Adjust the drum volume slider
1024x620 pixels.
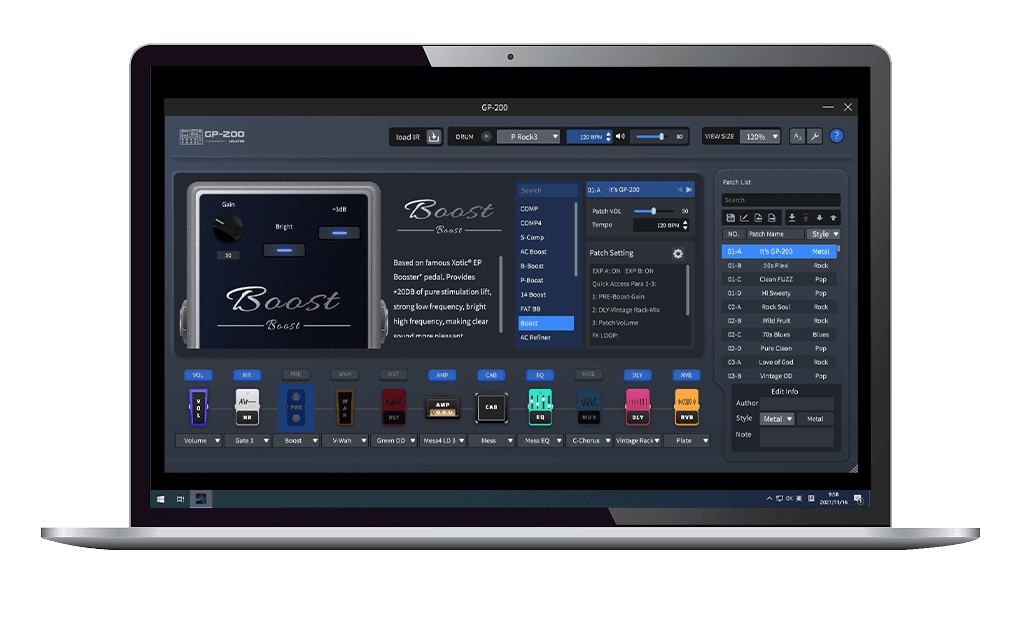point(650,137)
